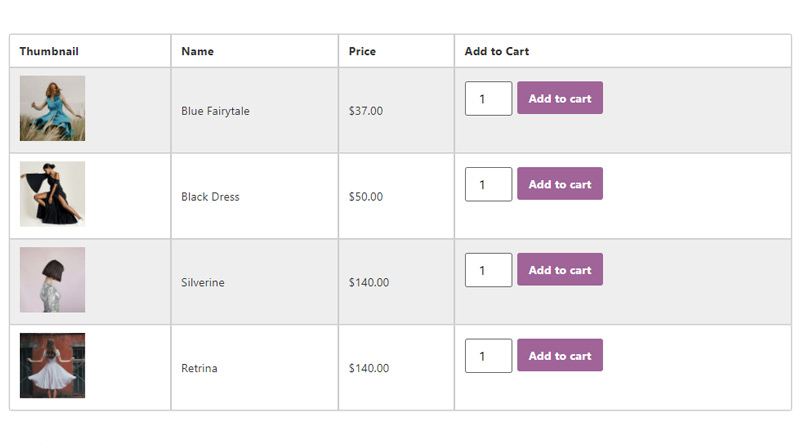Click the Black Dress product name
This screenshot has height=444, width=800.
(210, 197)
